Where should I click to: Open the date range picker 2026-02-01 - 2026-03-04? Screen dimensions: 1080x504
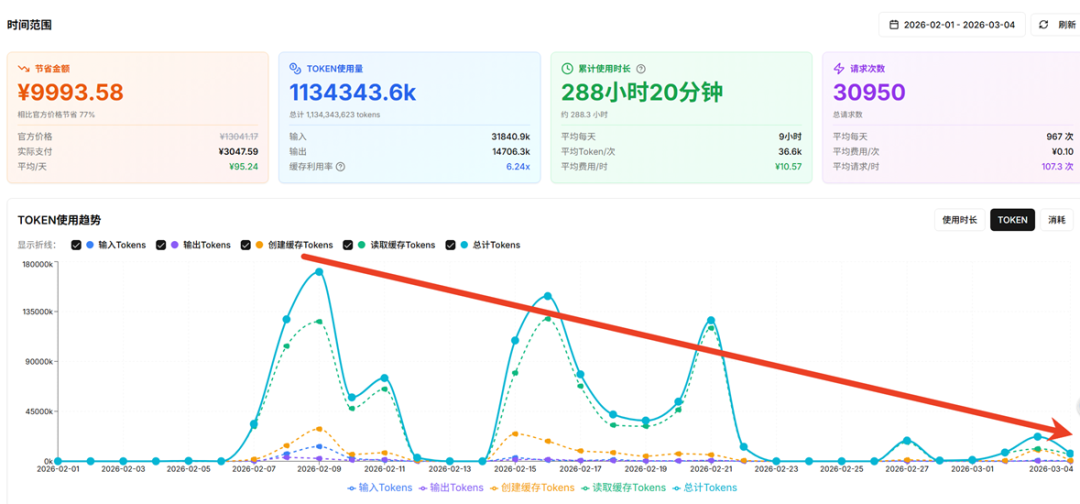point(952,25)
